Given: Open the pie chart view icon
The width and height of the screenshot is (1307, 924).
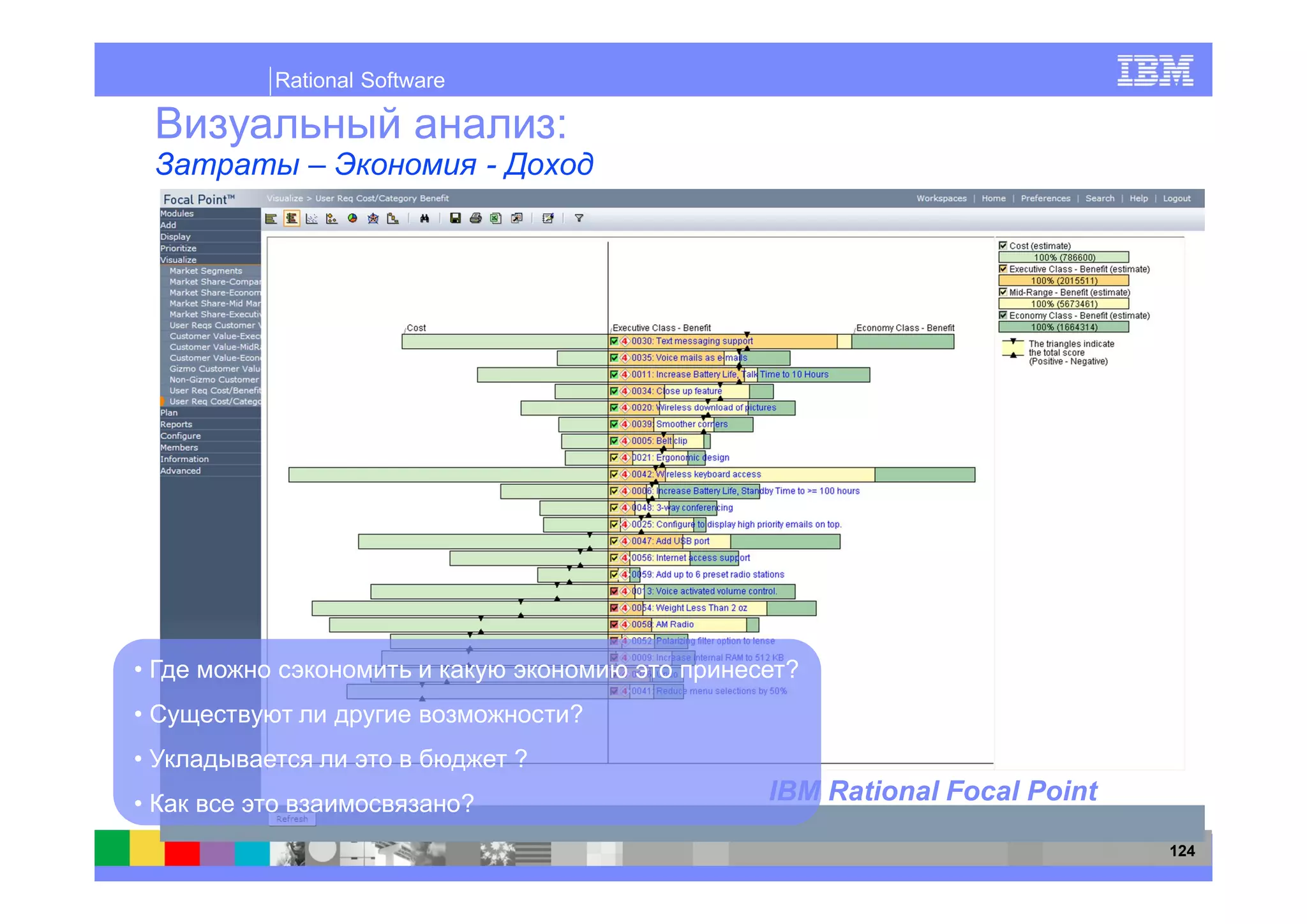Looking at the screenshot, I should [x=352, y=218].
